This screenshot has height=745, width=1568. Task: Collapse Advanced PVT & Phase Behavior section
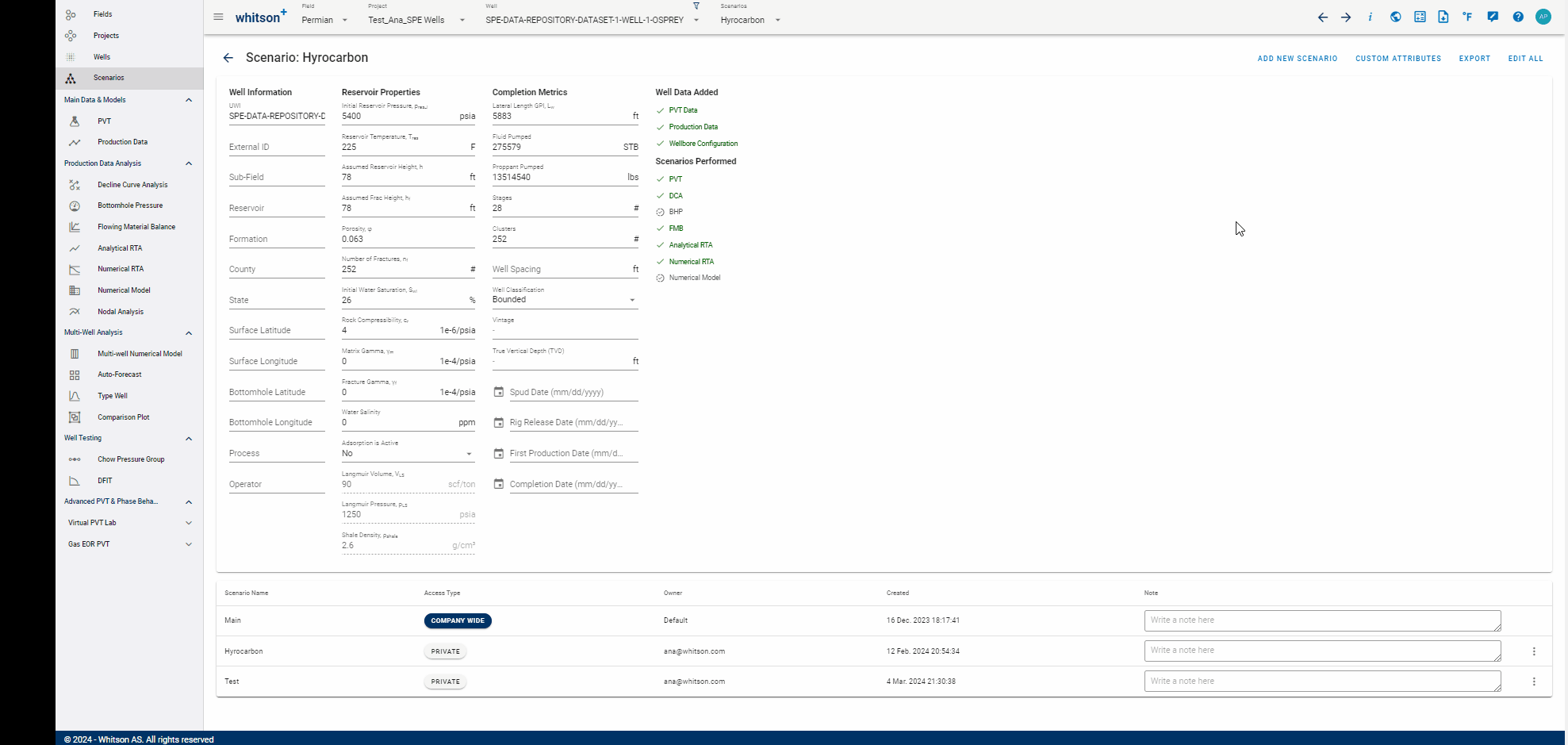click(x=189, y=501)
